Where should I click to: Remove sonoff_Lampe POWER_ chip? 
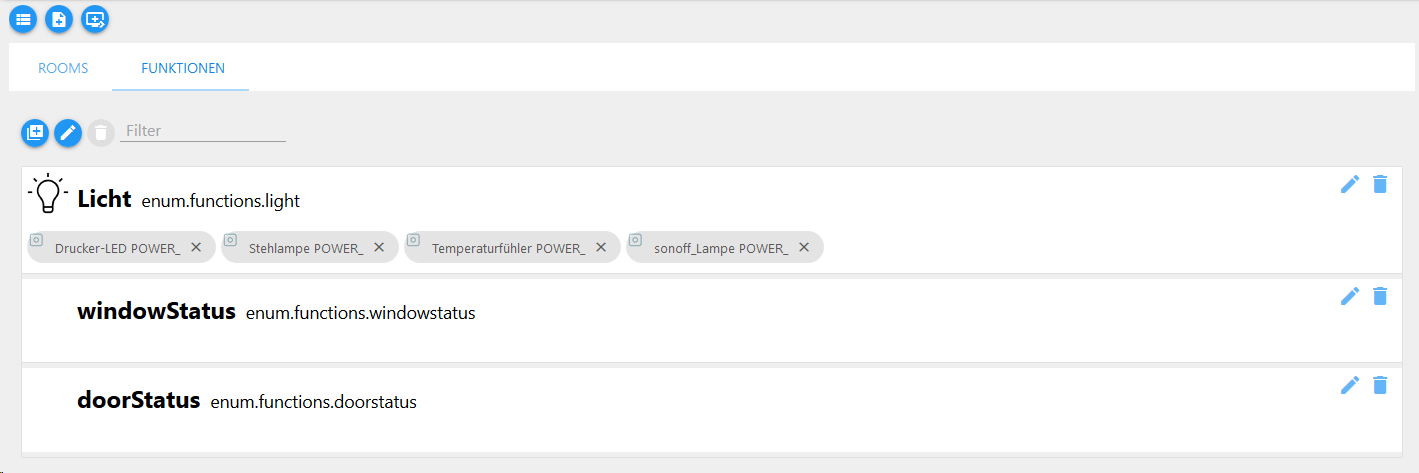coord(804,247)
